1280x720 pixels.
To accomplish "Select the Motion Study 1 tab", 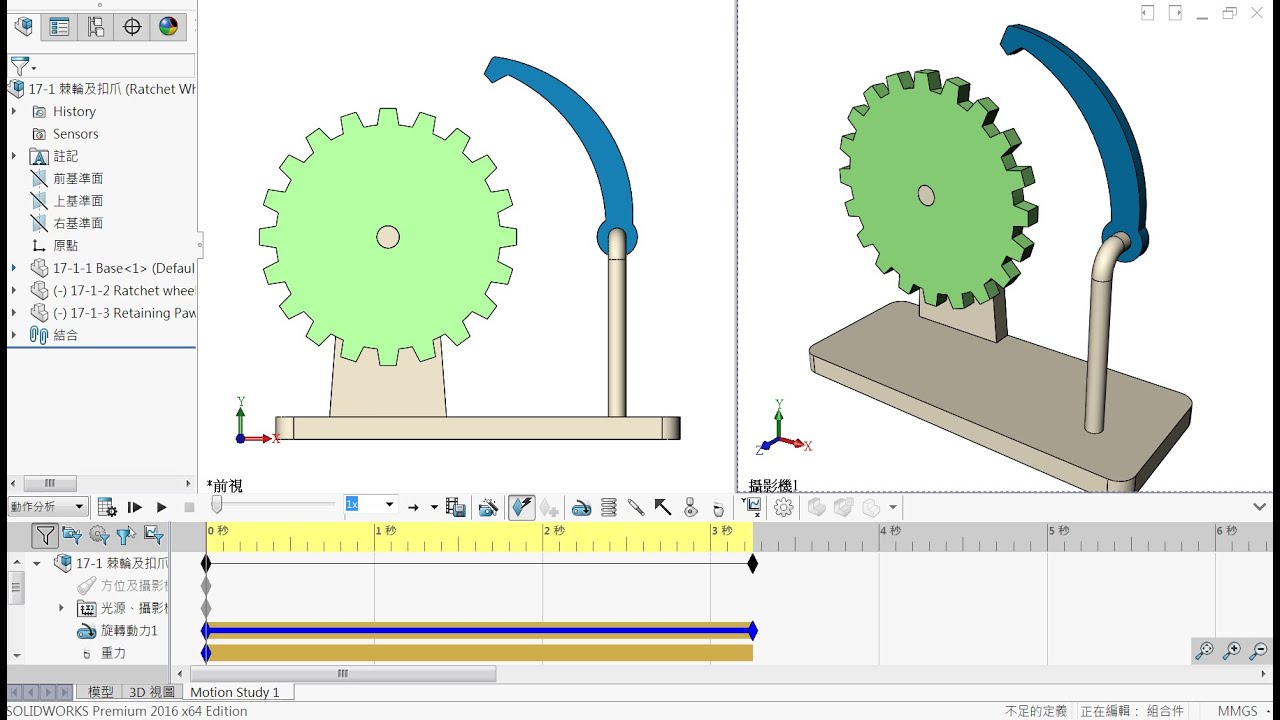I will click(235, 692).
